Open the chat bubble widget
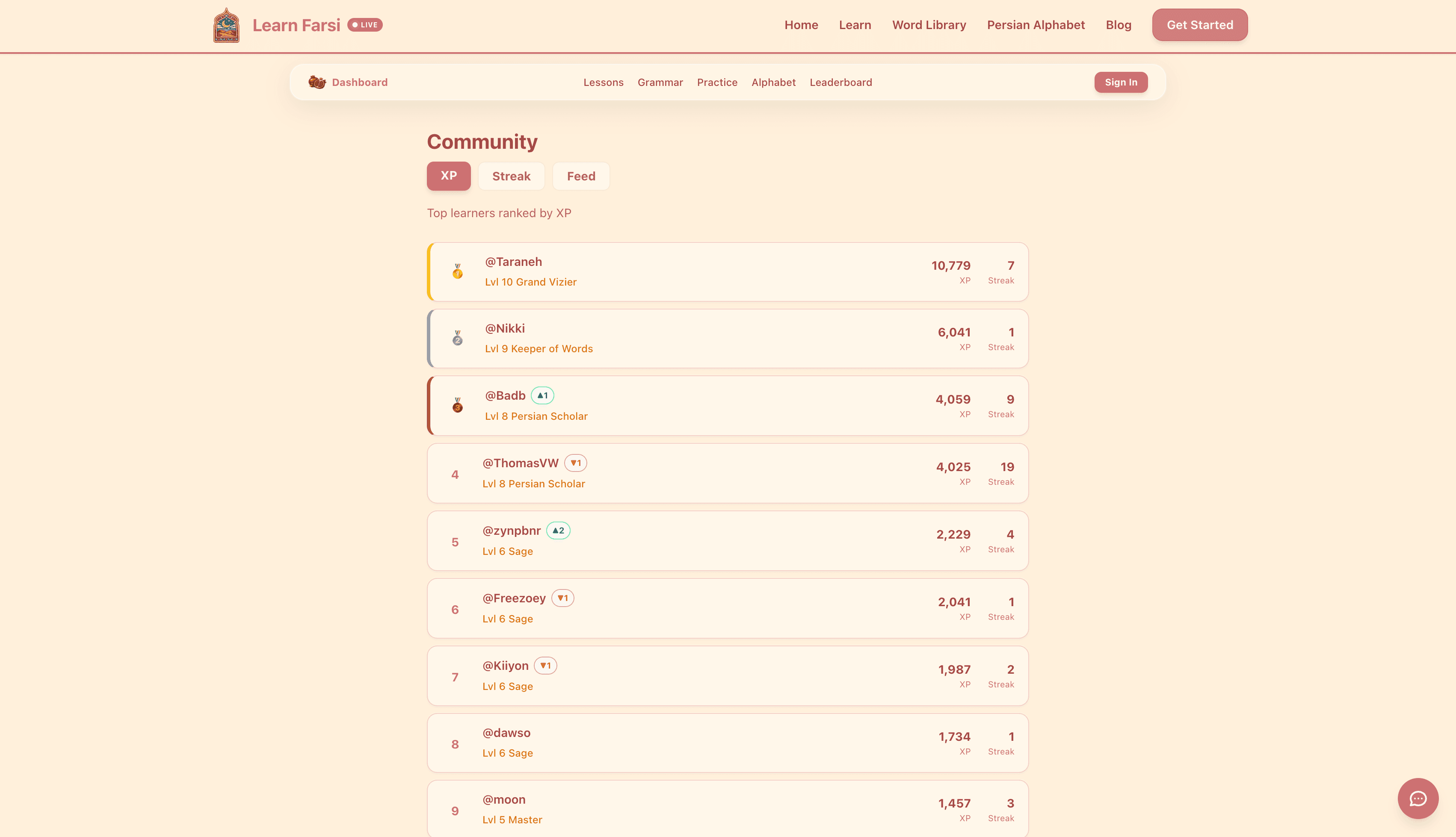Viewport: 1456px width, 837px height. (1418, 798)
